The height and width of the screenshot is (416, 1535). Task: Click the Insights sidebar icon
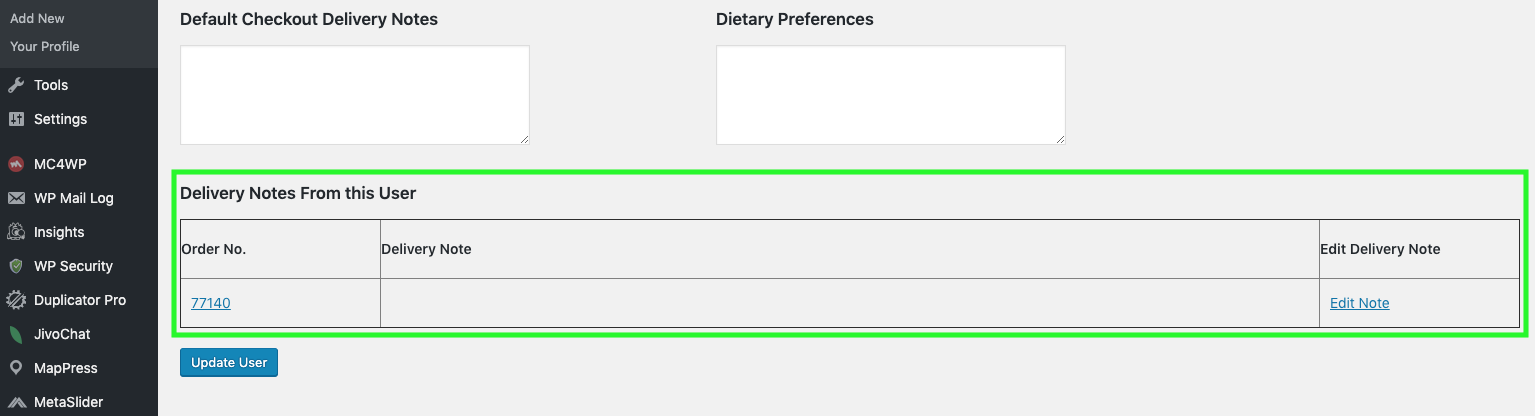click(x=16, y=232)
